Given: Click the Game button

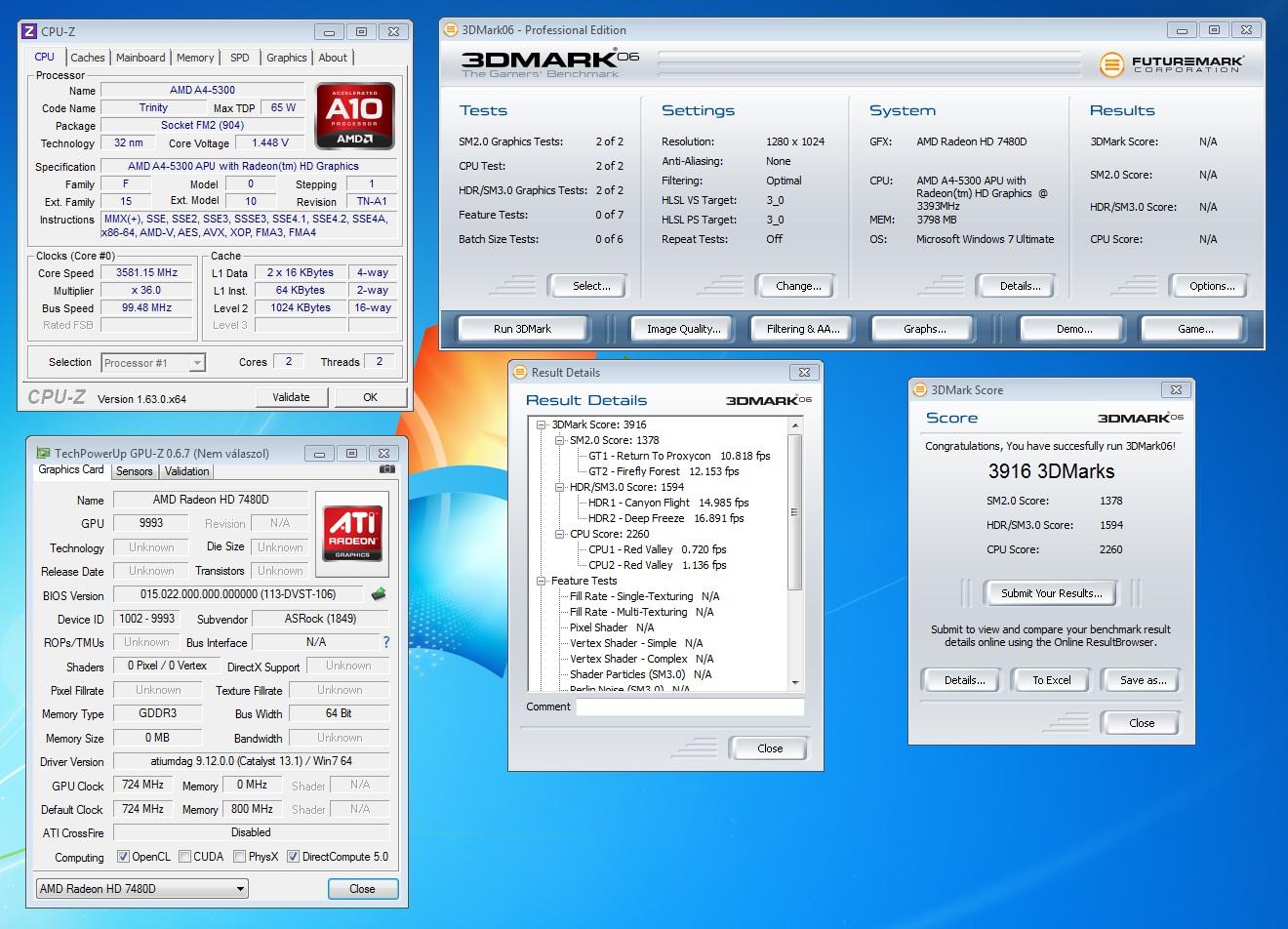Looking at the screenshot, I should pyautogui.click(x=1195, y=329).
